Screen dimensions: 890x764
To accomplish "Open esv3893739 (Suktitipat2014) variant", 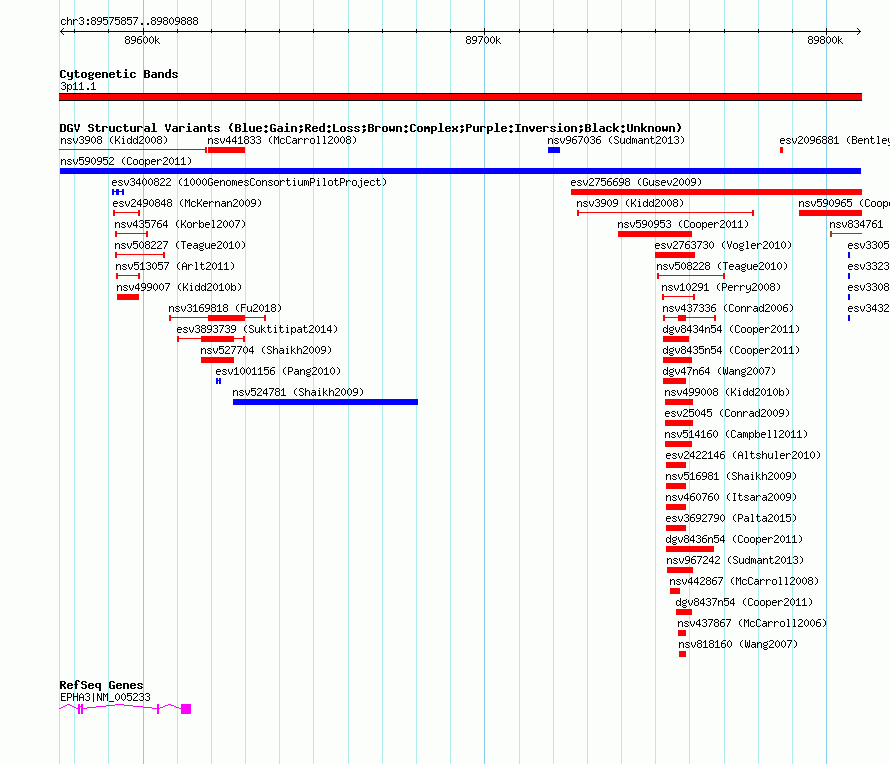I will pos(257,329).
